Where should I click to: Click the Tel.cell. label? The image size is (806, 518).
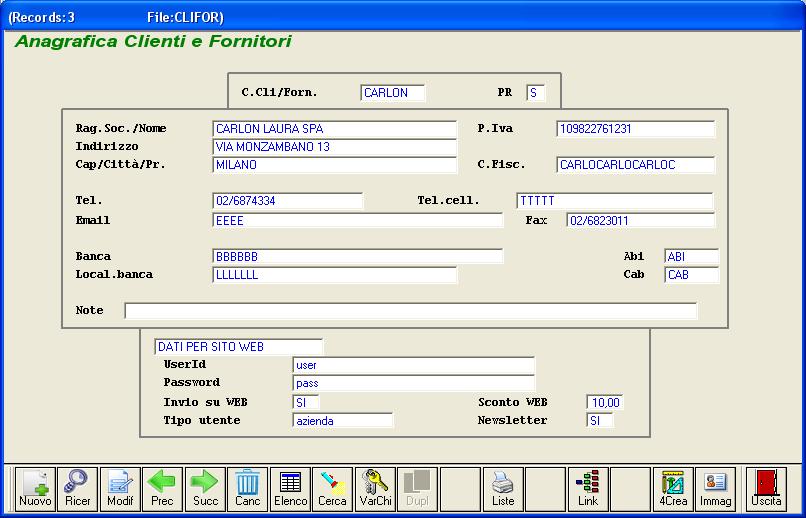(448, 200)
